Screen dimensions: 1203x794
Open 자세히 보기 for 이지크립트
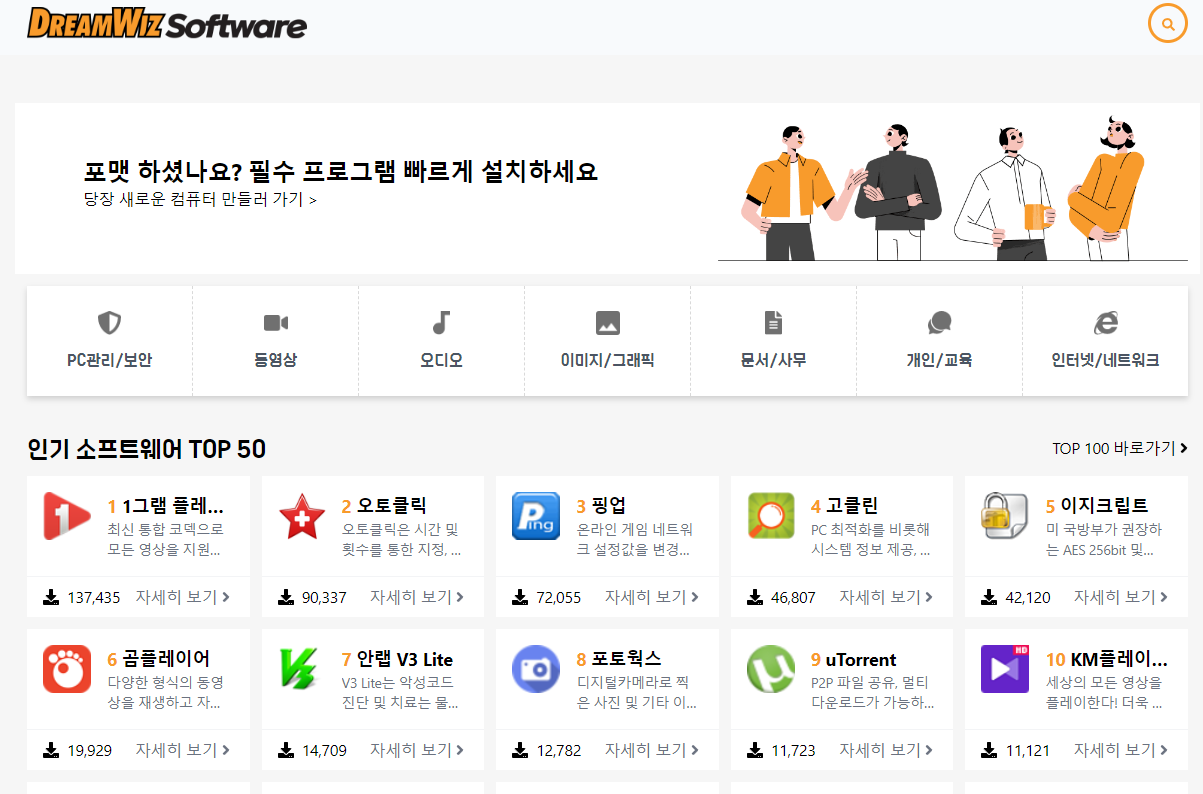coord(1121,597)
